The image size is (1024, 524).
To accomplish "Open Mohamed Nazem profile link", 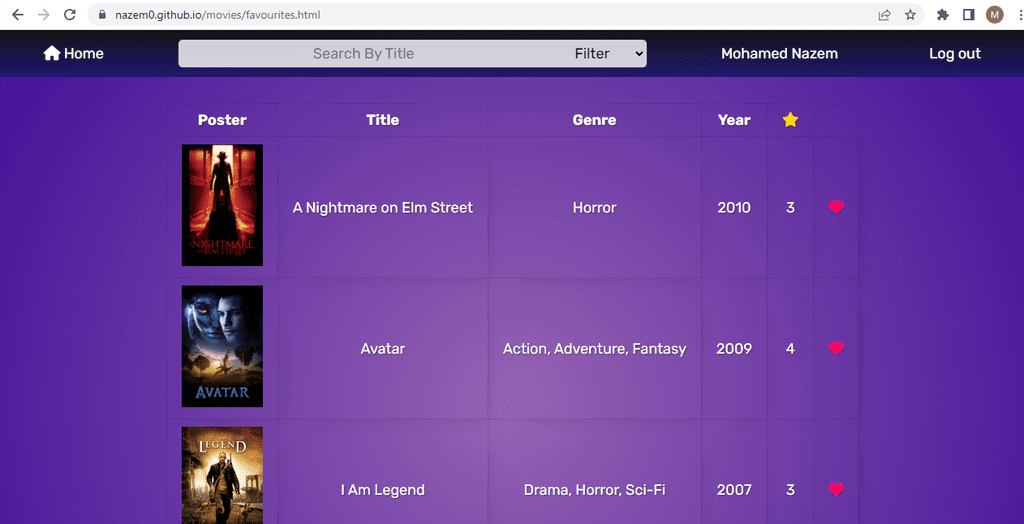I will click(779, 54).
